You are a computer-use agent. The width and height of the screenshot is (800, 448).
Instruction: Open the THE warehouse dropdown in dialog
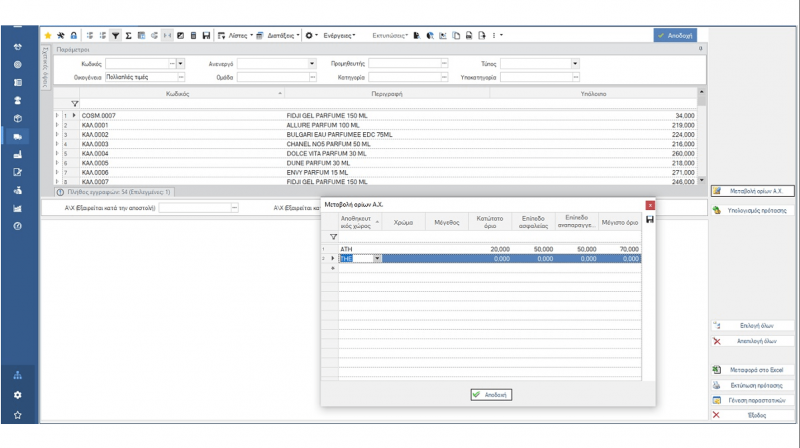(x=377, y=259)
